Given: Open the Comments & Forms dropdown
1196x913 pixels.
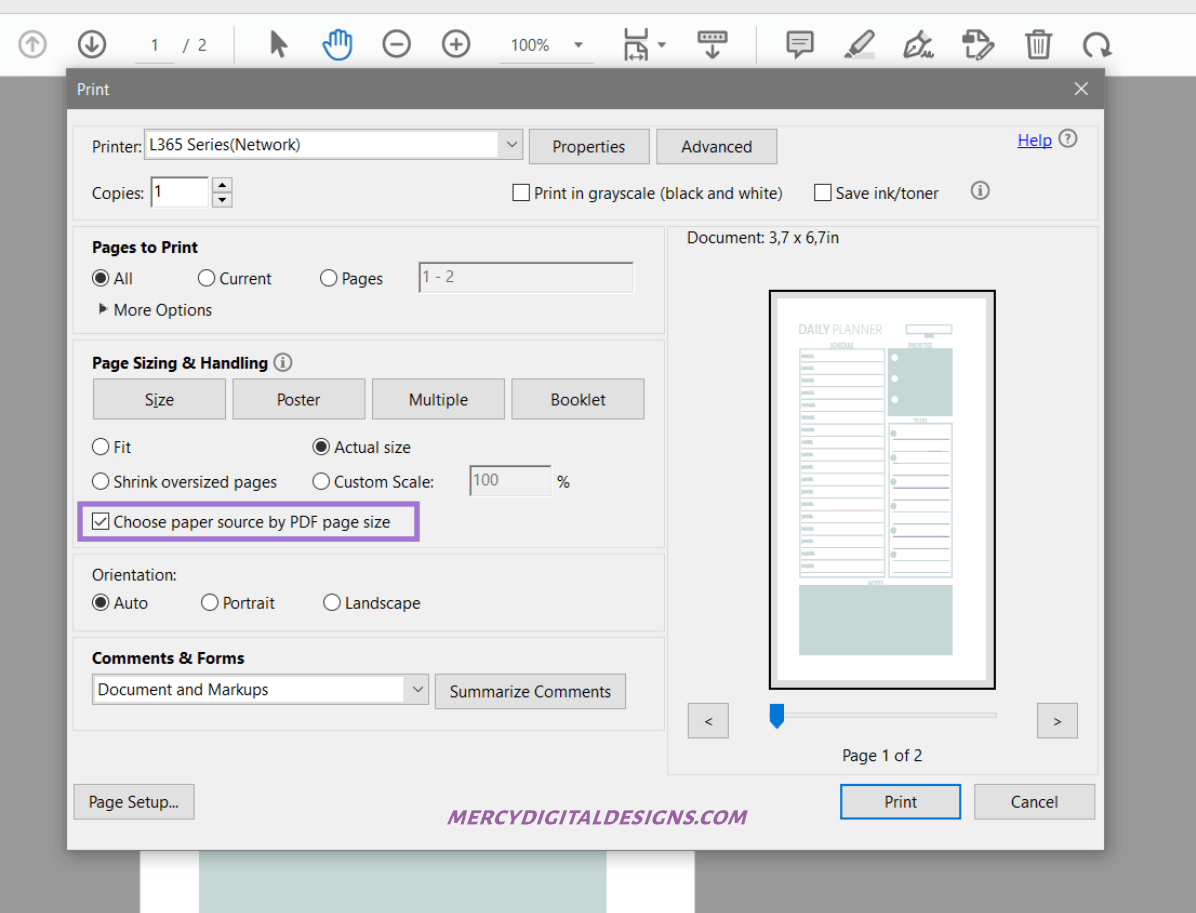Looking at the screenshot, I should tap(418, 689).
